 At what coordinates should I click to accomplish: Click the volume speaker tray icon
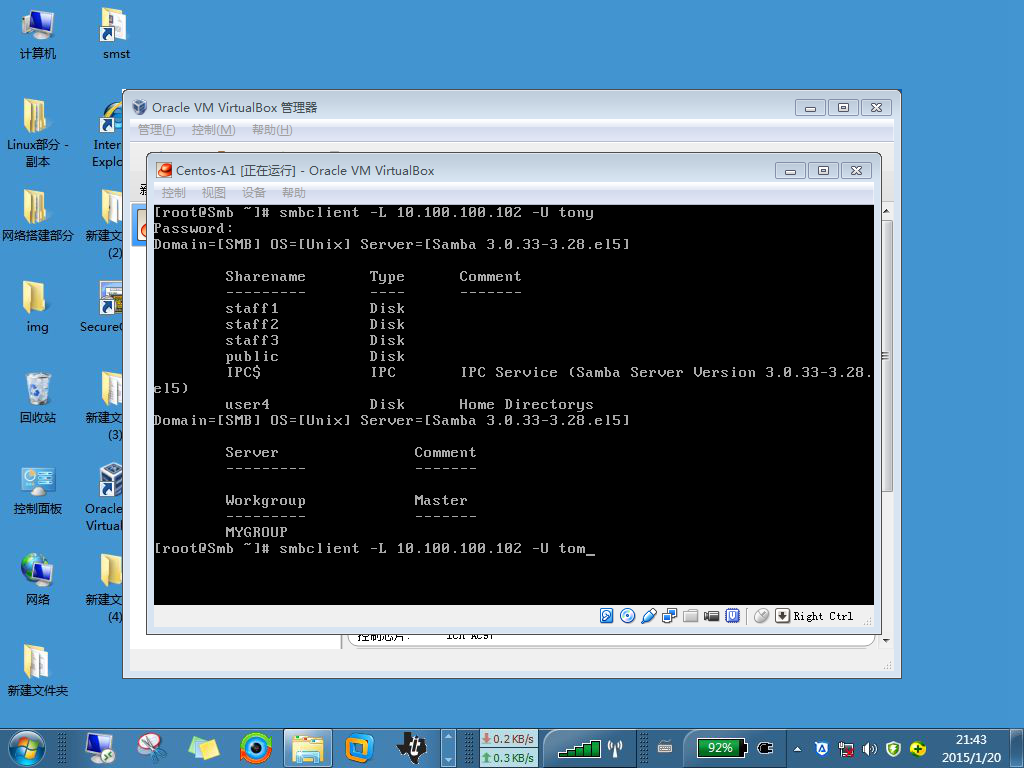click(869, 749)
